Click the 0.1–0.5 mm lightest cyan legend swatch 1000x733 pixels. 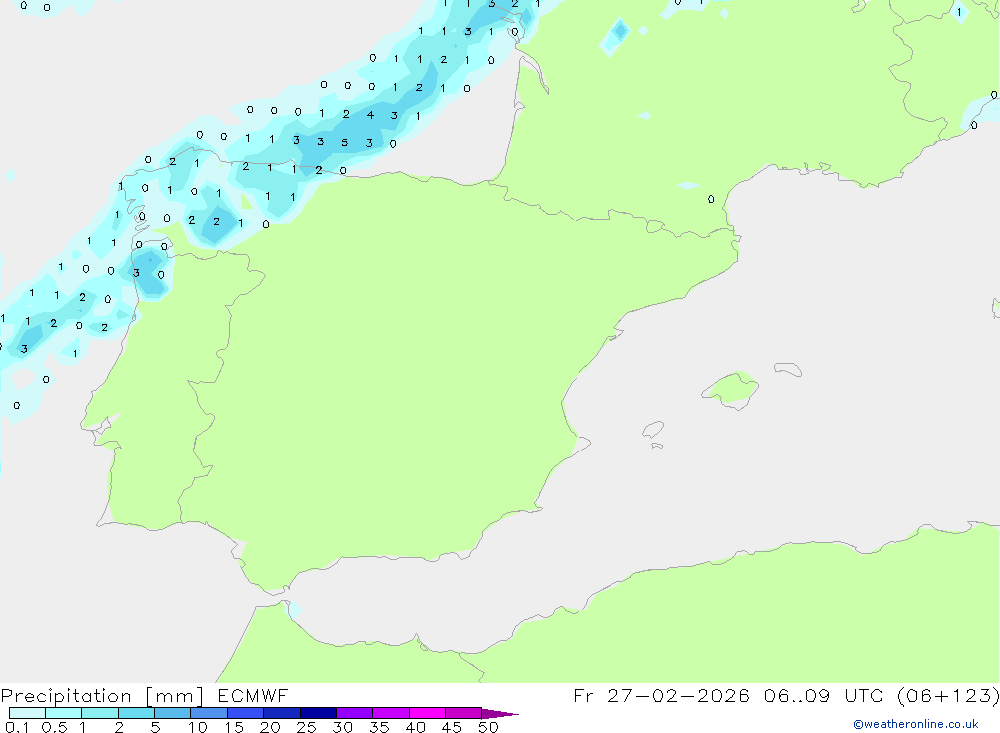(x=27, y=713)
